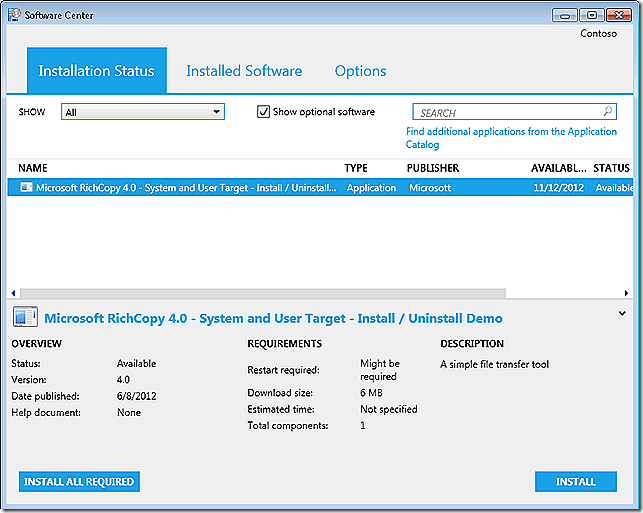Click 'A simple file transfer tool' description
This screenshot has height=513, width=643.
495,364
